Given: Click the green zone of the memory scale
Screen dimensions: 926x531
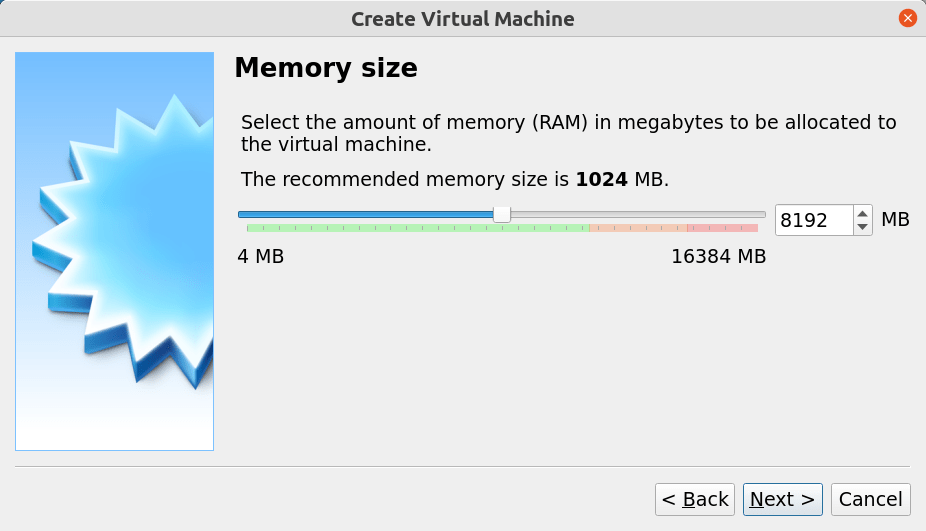Looking at the screenshot, I should tap(418, 228).
